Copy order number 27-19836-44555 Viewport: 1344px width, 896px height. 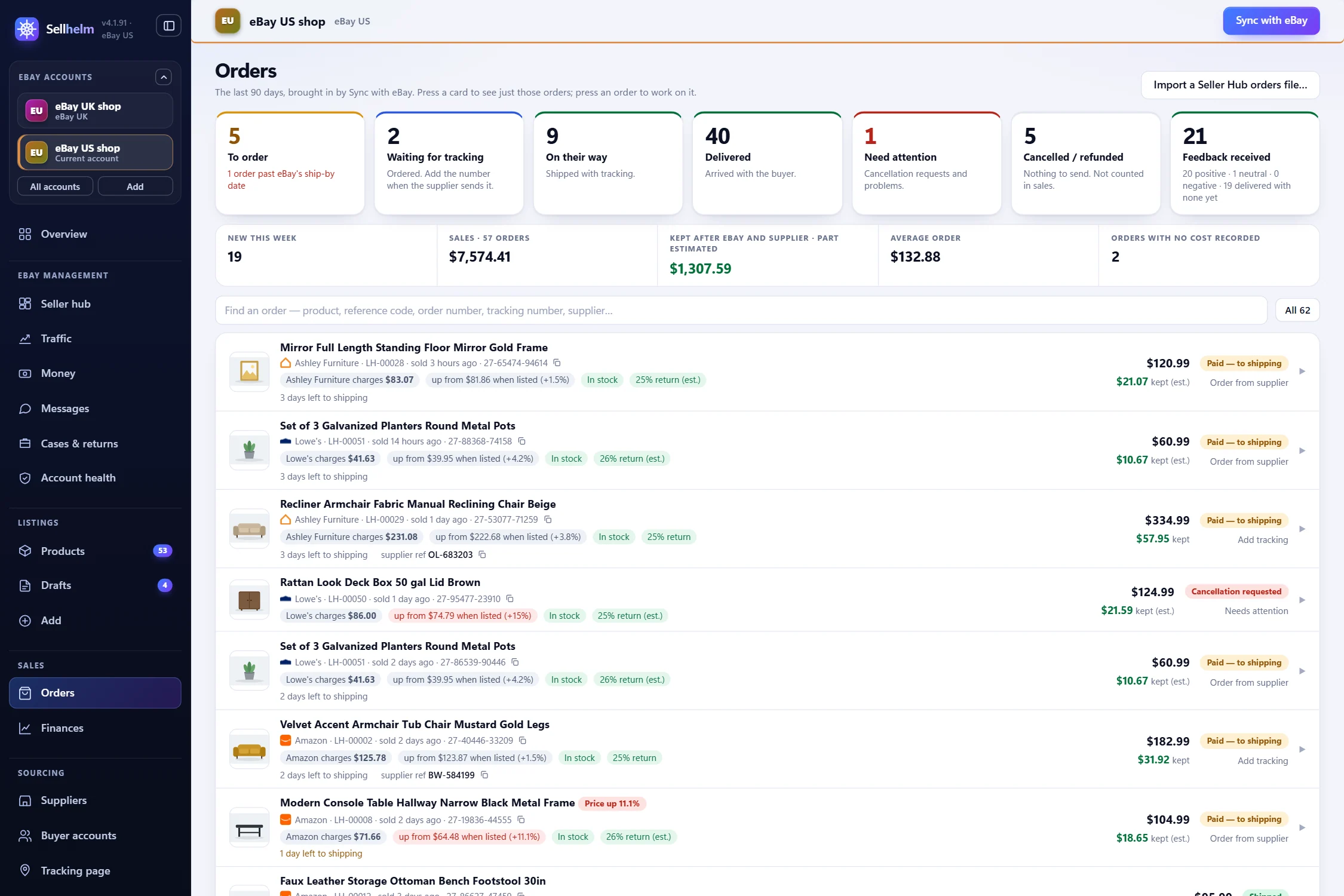pyautogui.click(x=521, y=820)
